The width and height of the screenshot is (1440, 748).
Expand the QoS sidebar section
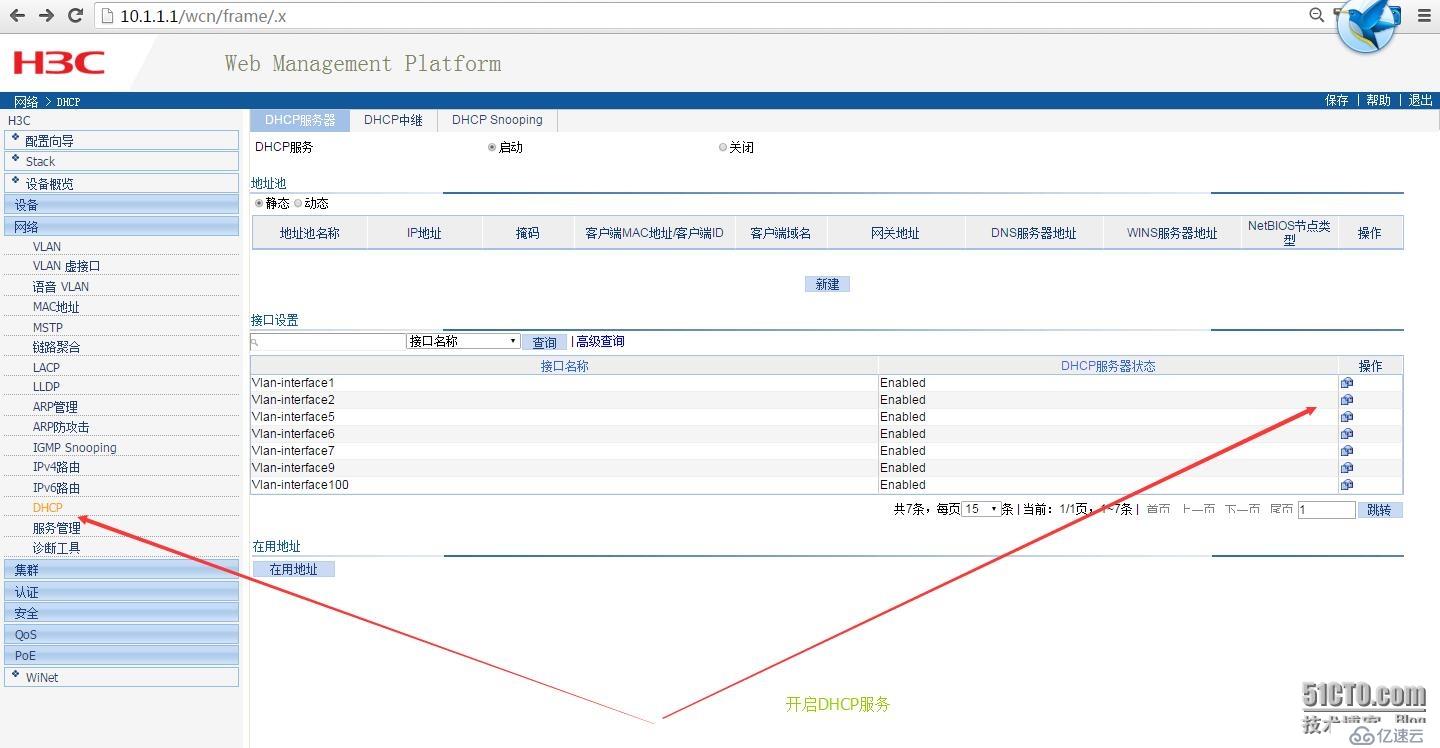click(x=121, y=634)
